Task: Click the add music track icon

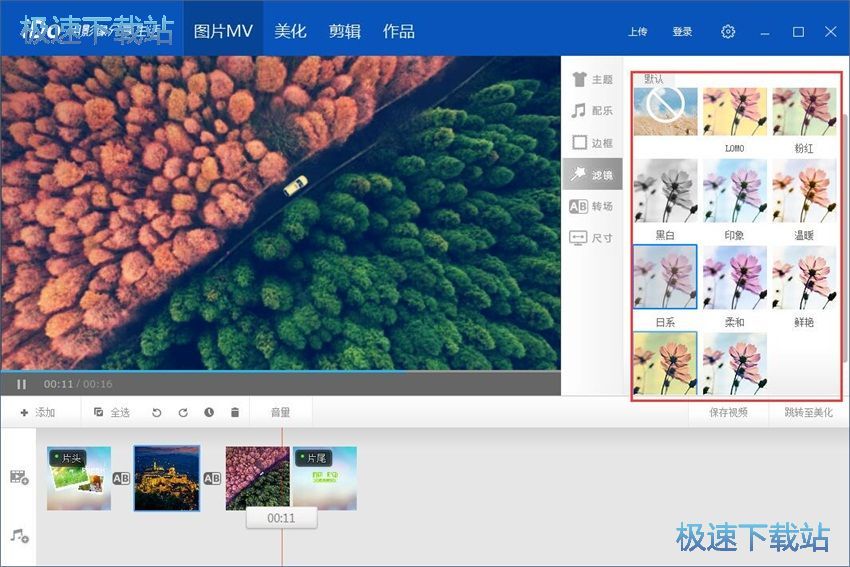Action: point(19,536)
